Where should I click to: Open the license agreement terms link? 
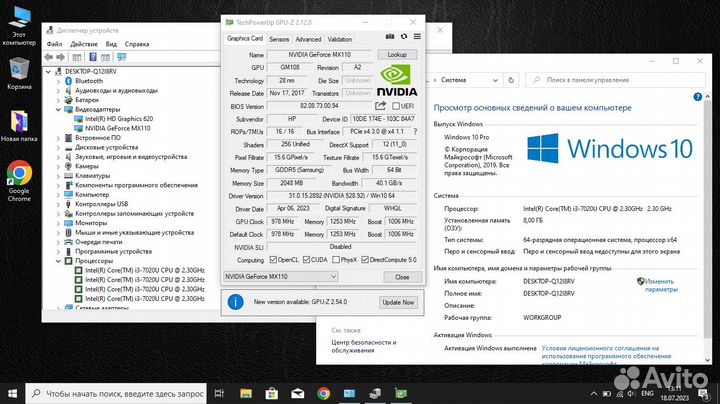(606, 356)
